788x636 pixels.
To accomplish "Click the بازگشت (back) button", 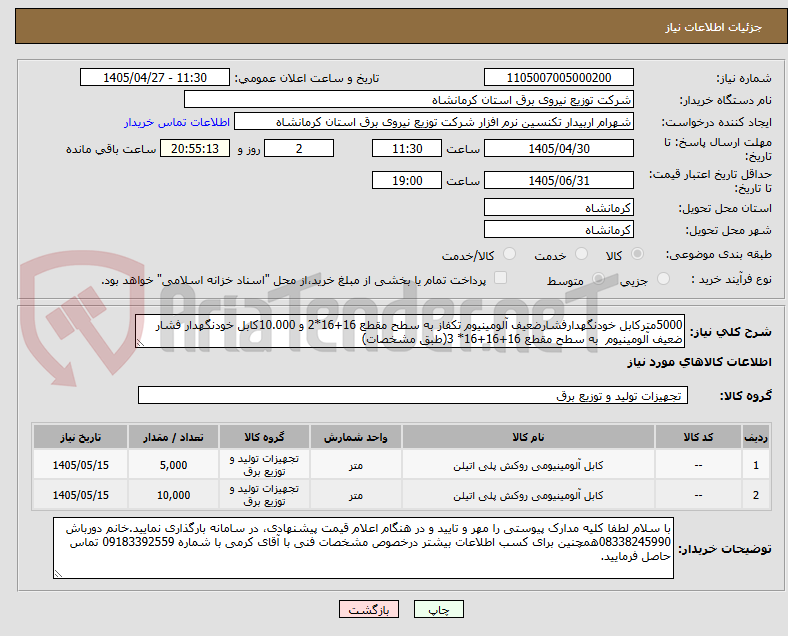I will click(369, 609).
